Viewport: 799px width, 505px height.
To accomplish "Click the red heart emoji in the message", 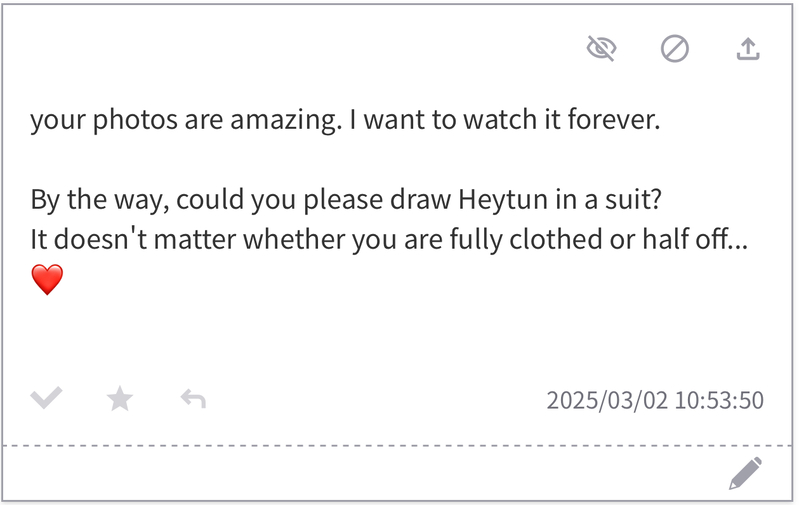I will coord(47,280).
